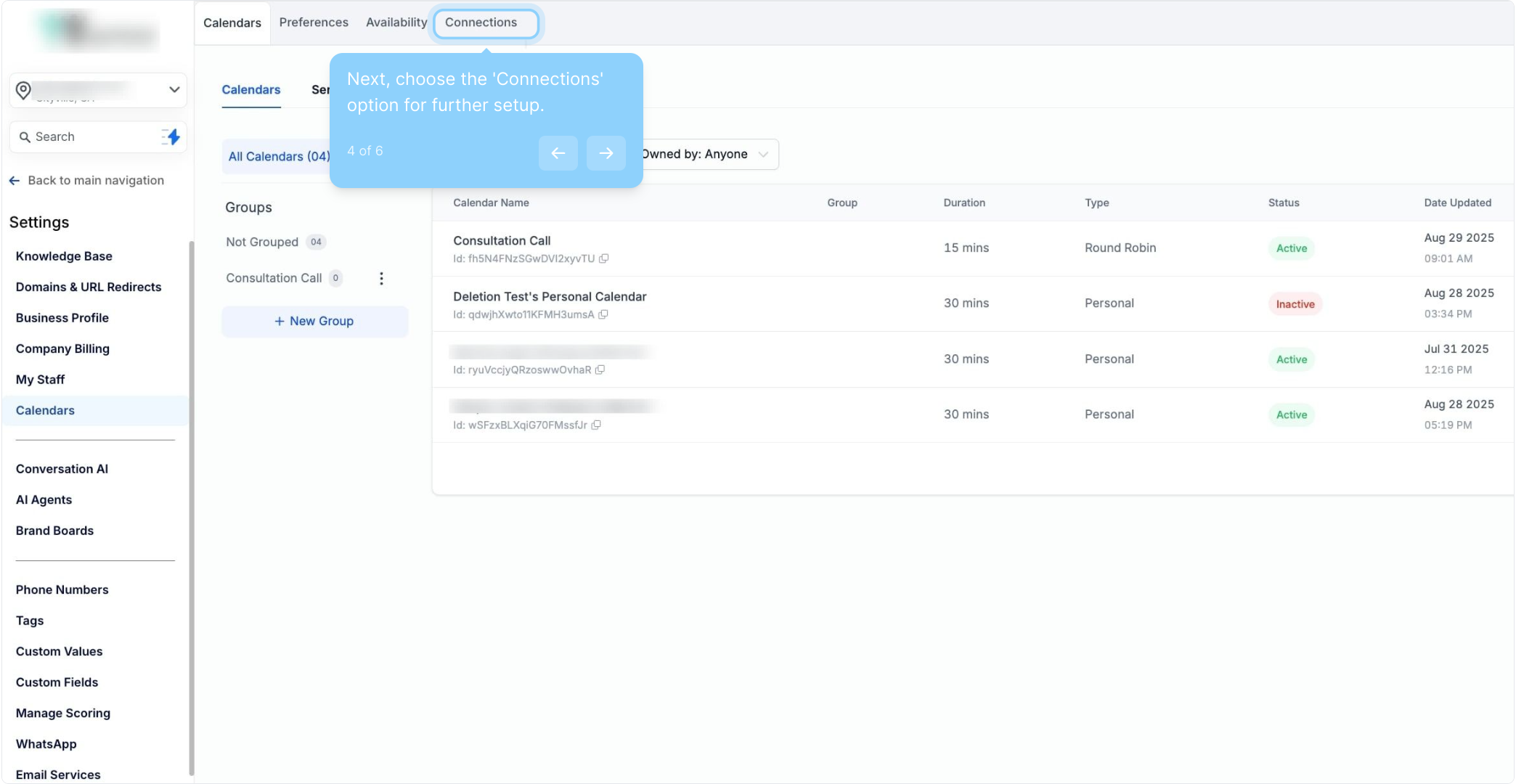Select the Not Grouped group
This screenshot has height=784, width=1516.
[x=262, y=242]
